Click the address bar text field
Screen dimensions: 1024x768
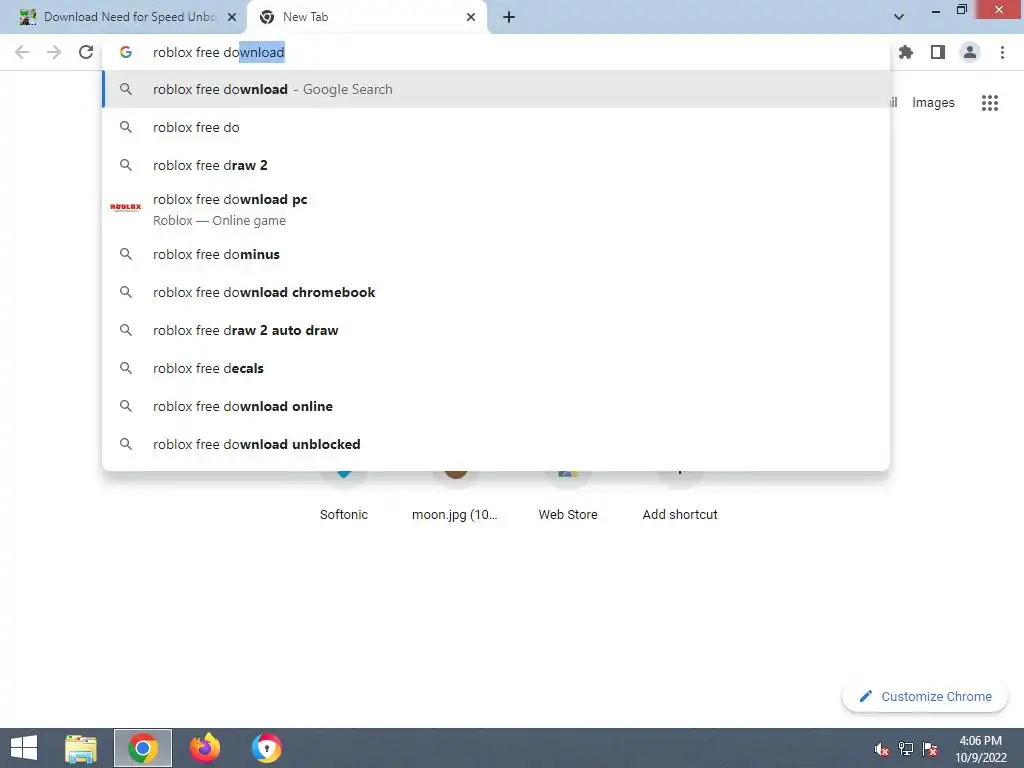(x=496, y=52)
